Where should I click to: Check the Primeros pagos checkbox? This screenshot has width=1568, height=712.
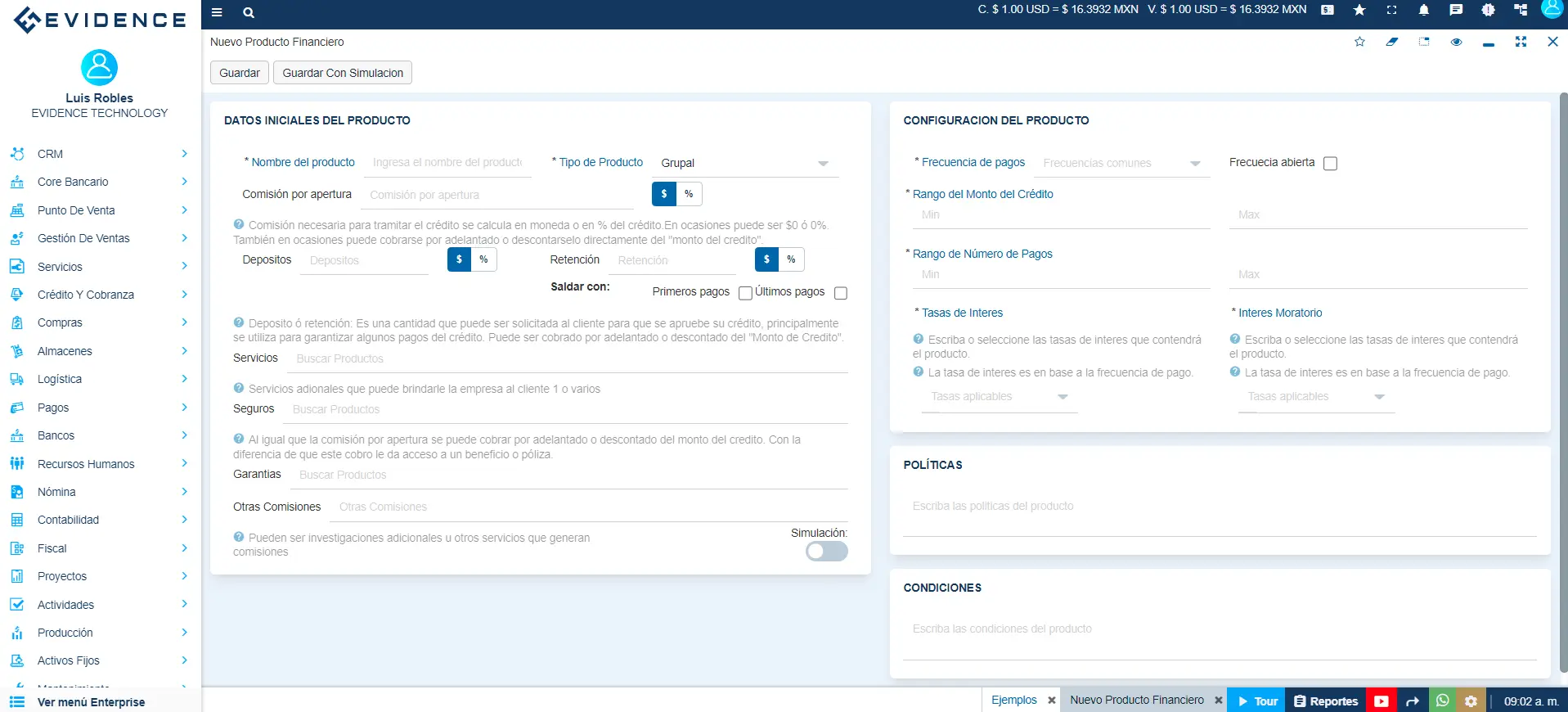[745, 293]
